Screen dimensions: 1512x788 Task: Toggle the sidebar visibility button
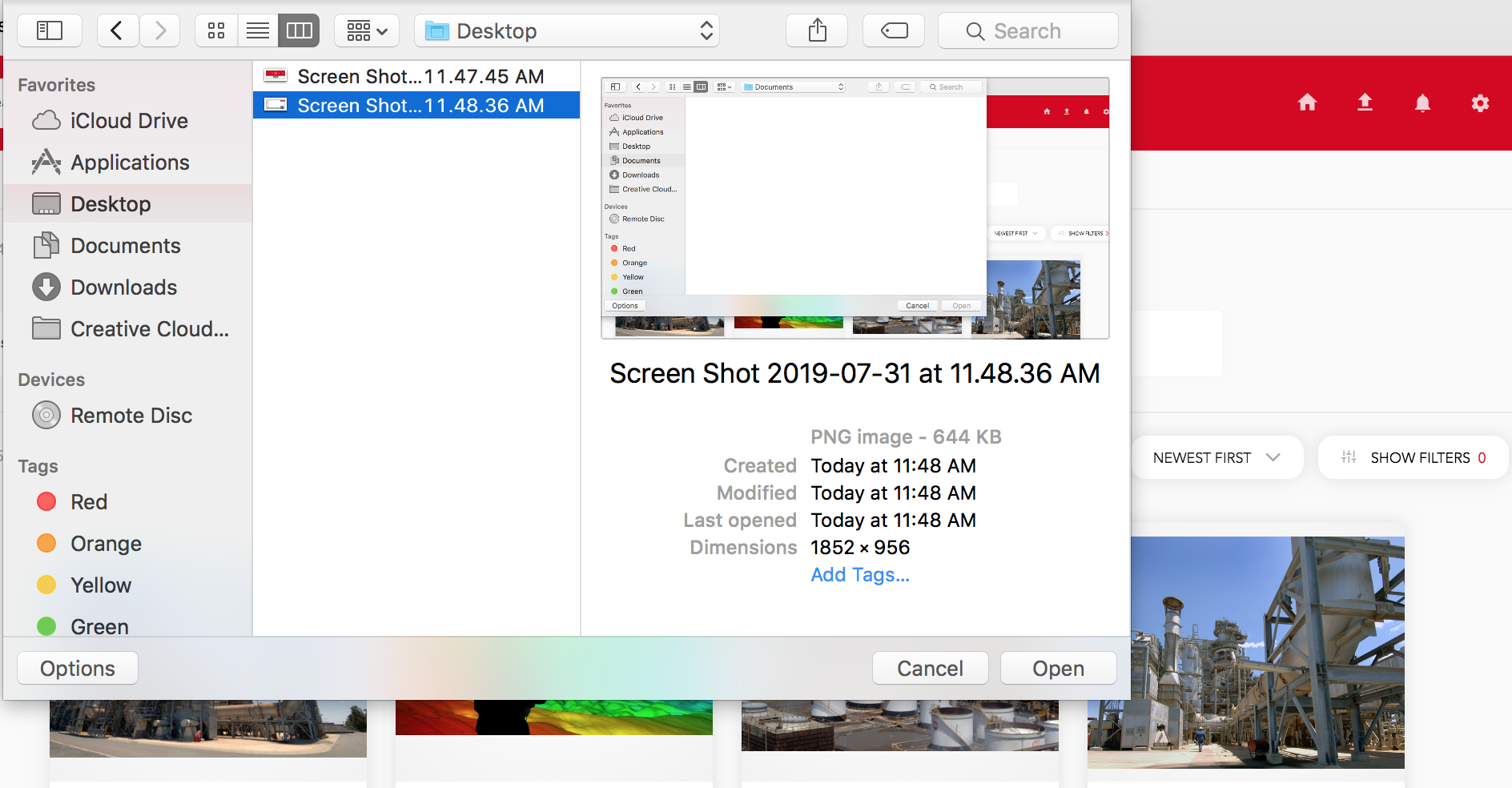tap(50, 31)
